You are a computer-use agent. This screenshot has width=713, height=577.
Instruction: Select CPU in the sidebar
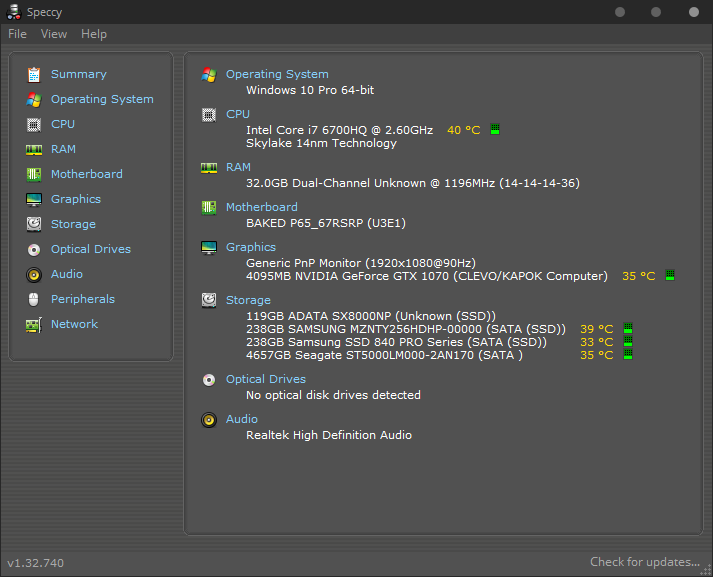tap(63, 124)
